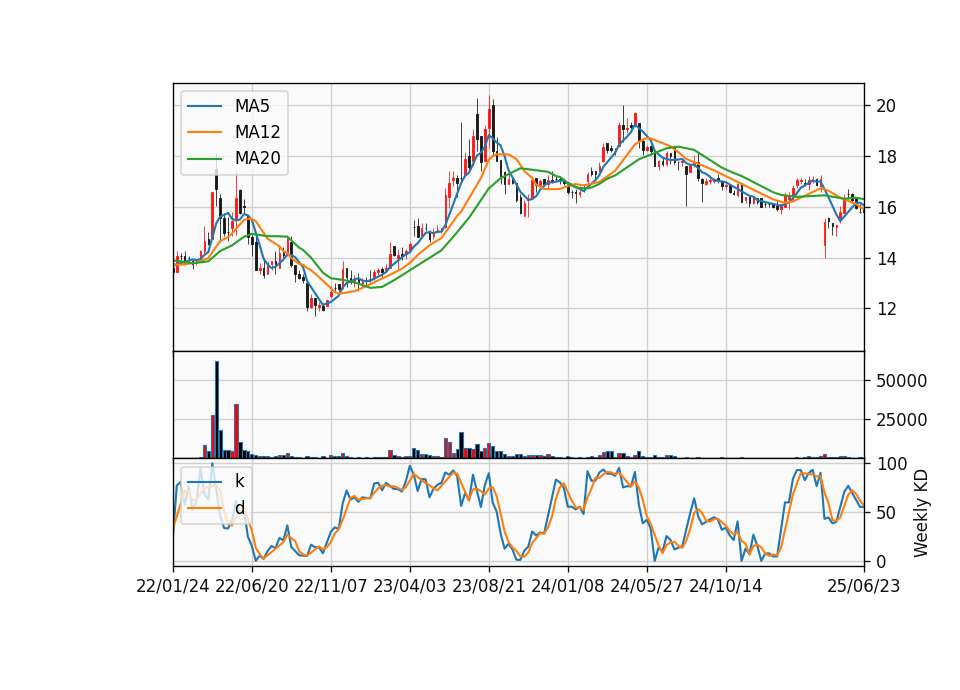
Task: Click the 24/10/14 date axis label
Action: (x=726, y=586)
